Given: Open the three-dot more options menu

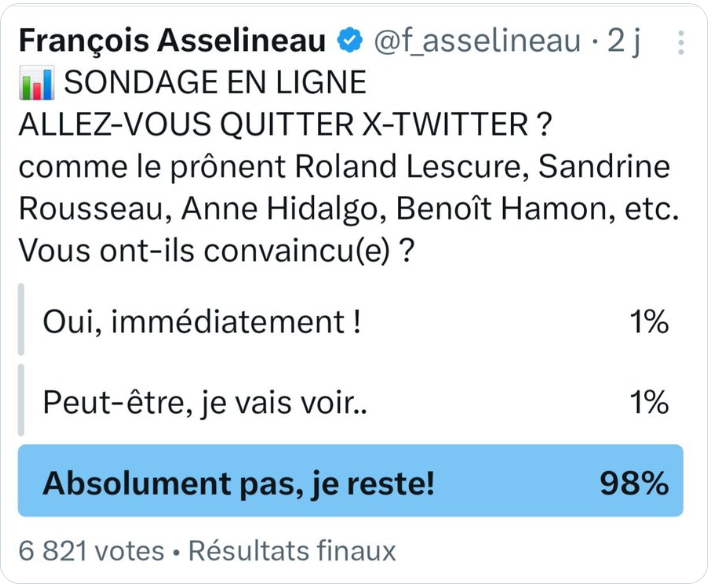Looking at the screenshot, I should 681,43.
